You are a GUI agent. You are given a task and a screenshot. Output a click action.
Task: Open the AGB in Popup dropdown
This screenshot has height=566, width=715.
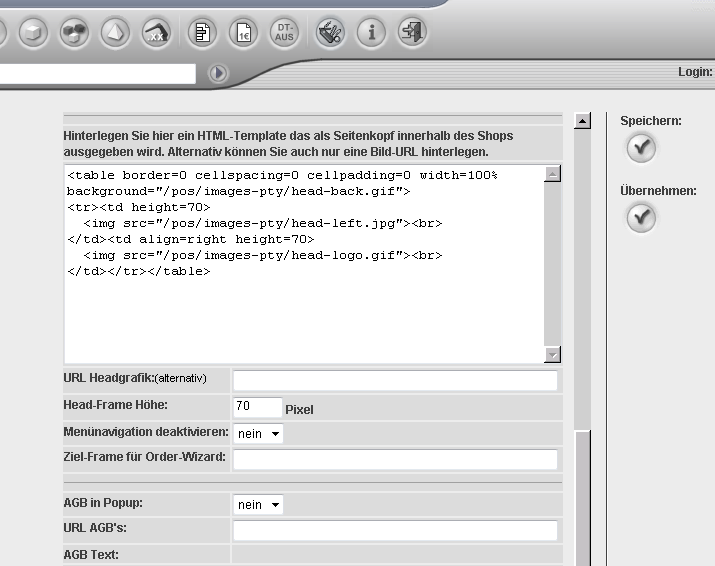click(x=258, y=505)
